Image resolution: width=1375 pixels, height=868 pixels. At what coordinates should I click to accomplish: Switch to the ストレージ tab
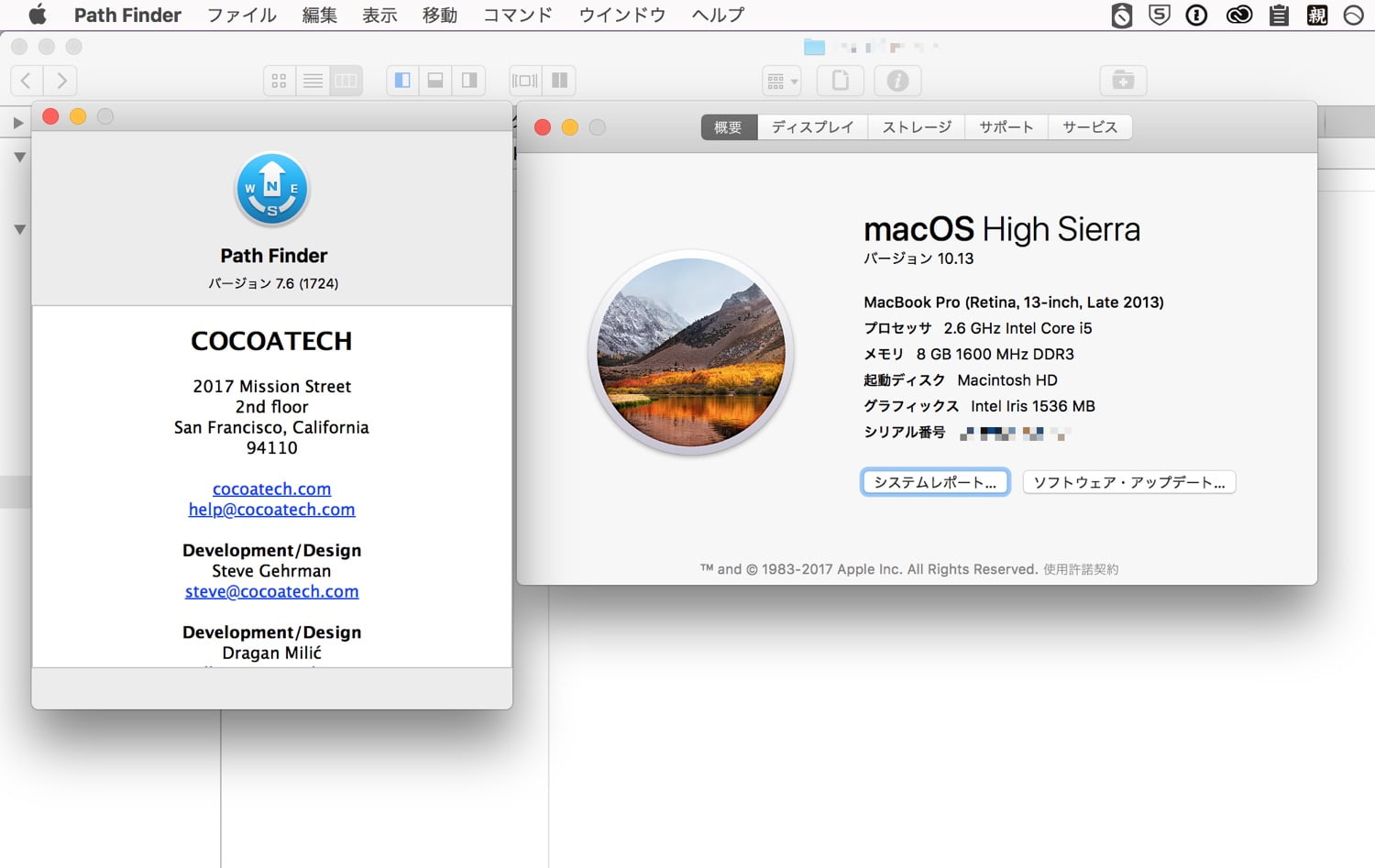click(x=917, y=127)
